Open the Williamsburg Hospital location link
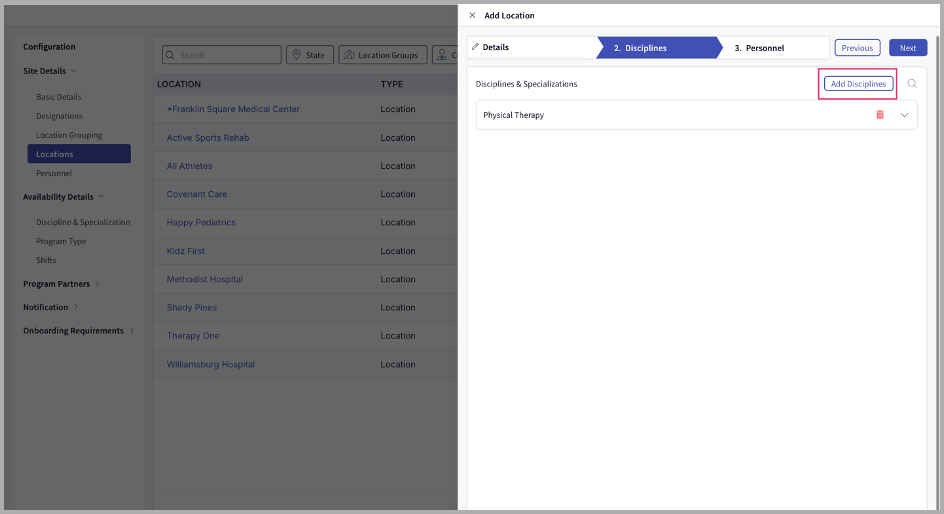 (x=211, y=365)
